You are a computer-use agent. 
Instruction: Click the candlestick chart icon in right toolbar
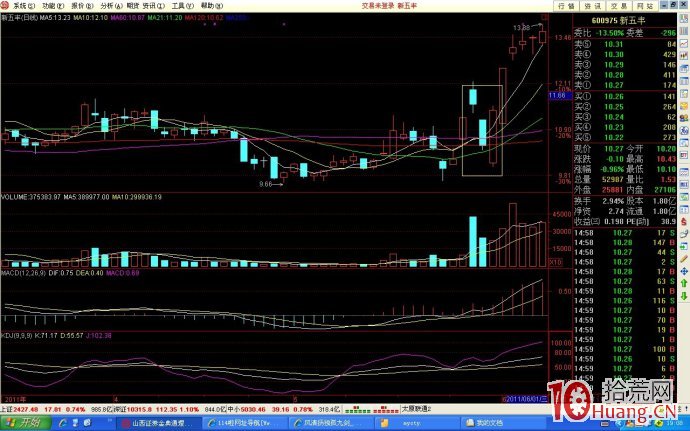684,56
